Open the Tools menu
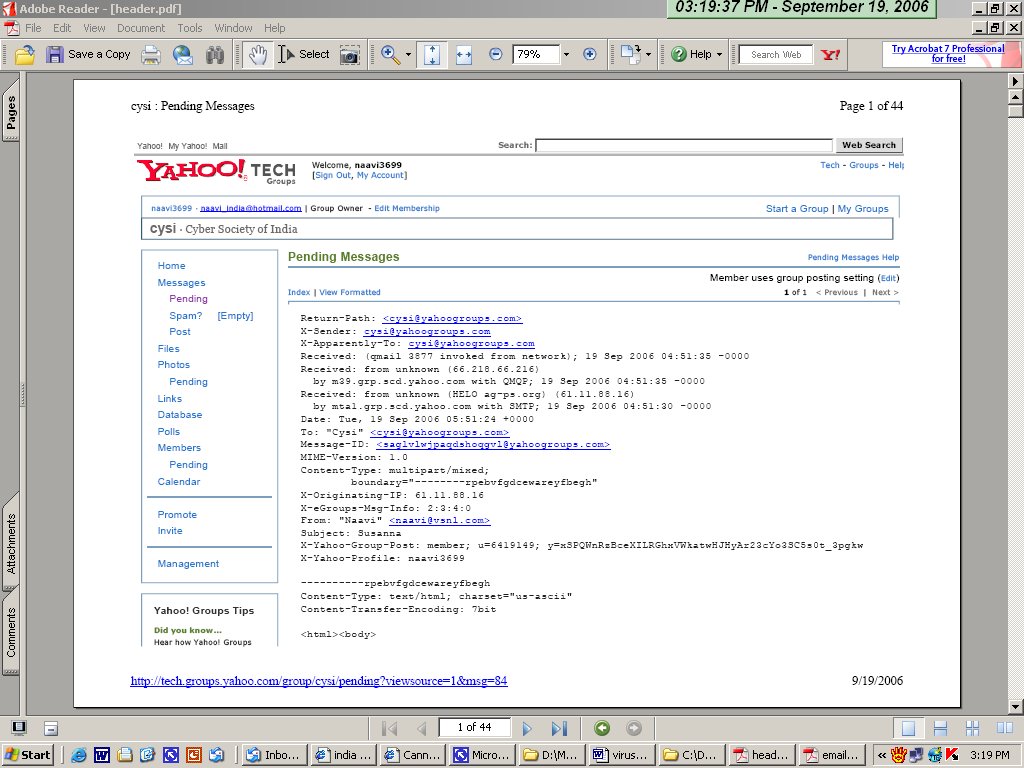This screenshot has width=1024, height=768. coord(189,28)
